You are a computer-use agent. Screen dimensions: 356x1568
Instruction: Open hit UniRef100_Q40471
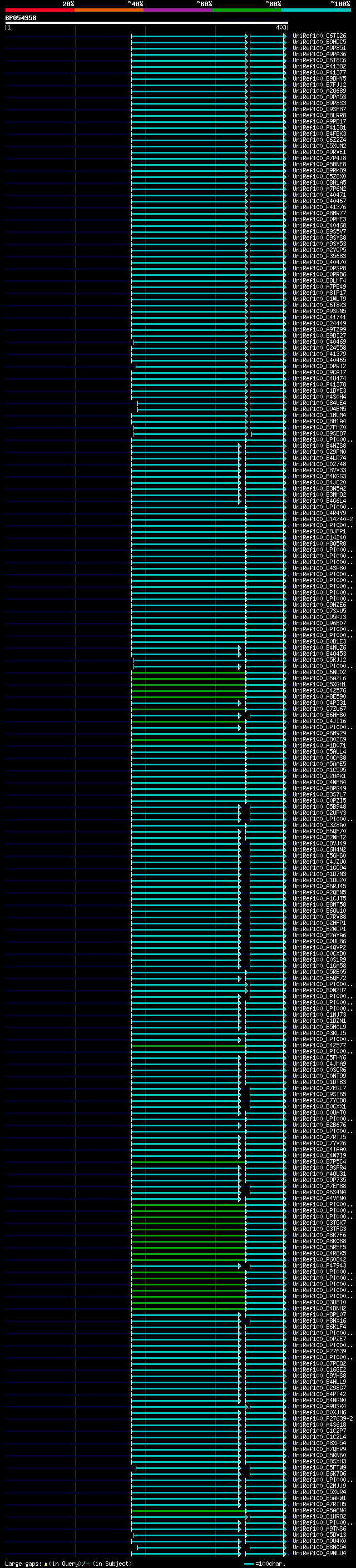319,195
